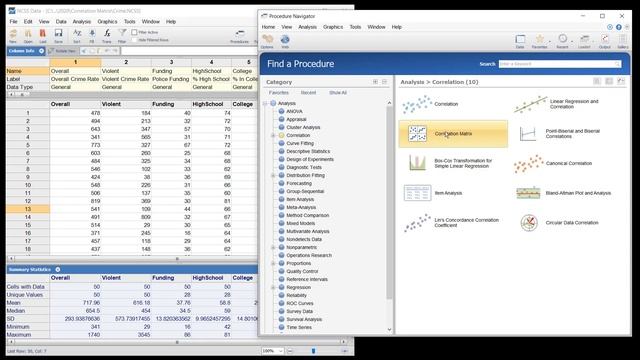Image resolution: width=640 pixels, height=360 pixels.
Task: Open the Trans (fx) transformation tool
Action: (107, 36)
